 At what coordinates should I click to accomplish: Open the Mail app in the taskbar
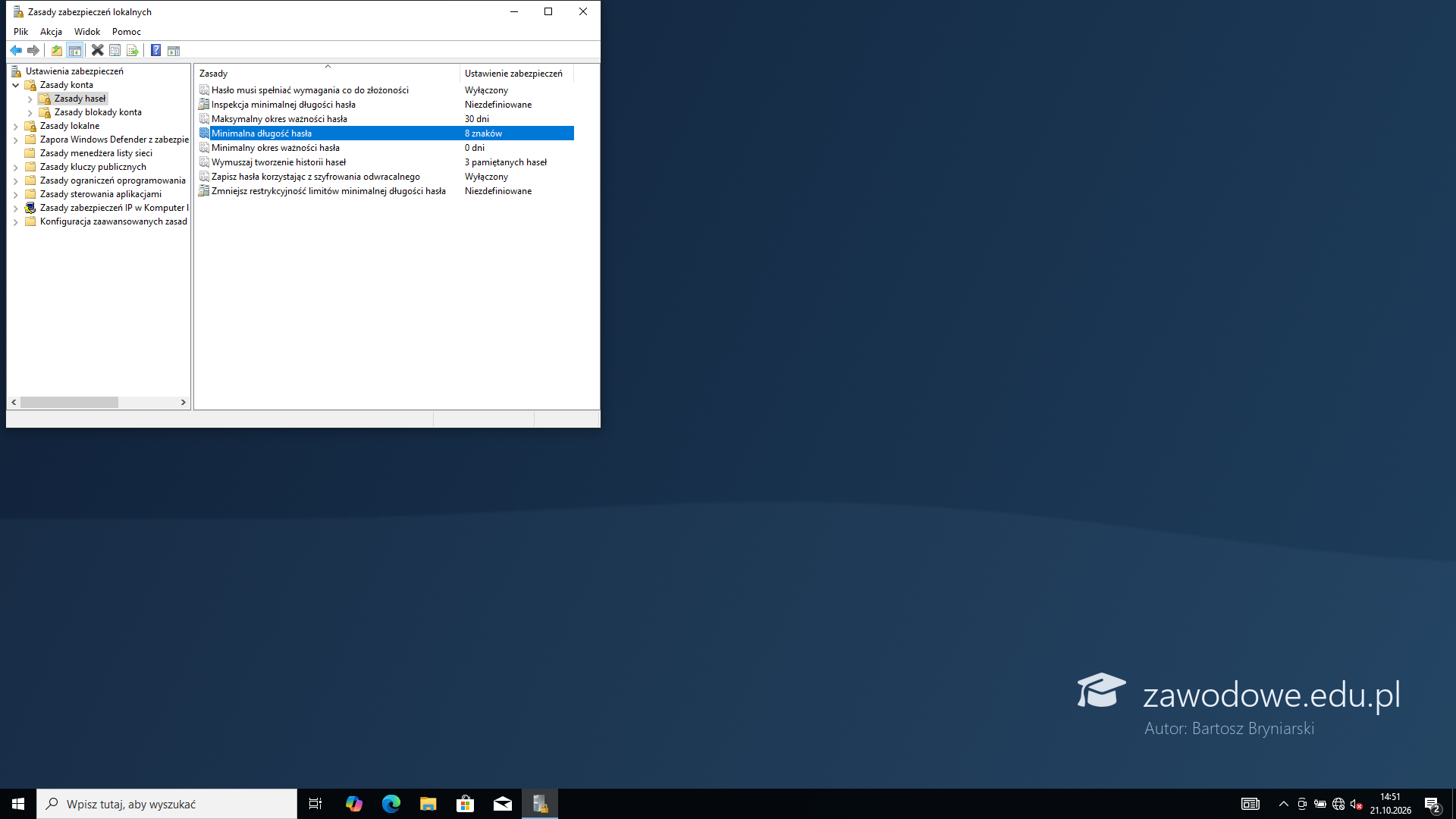(503, 804)
